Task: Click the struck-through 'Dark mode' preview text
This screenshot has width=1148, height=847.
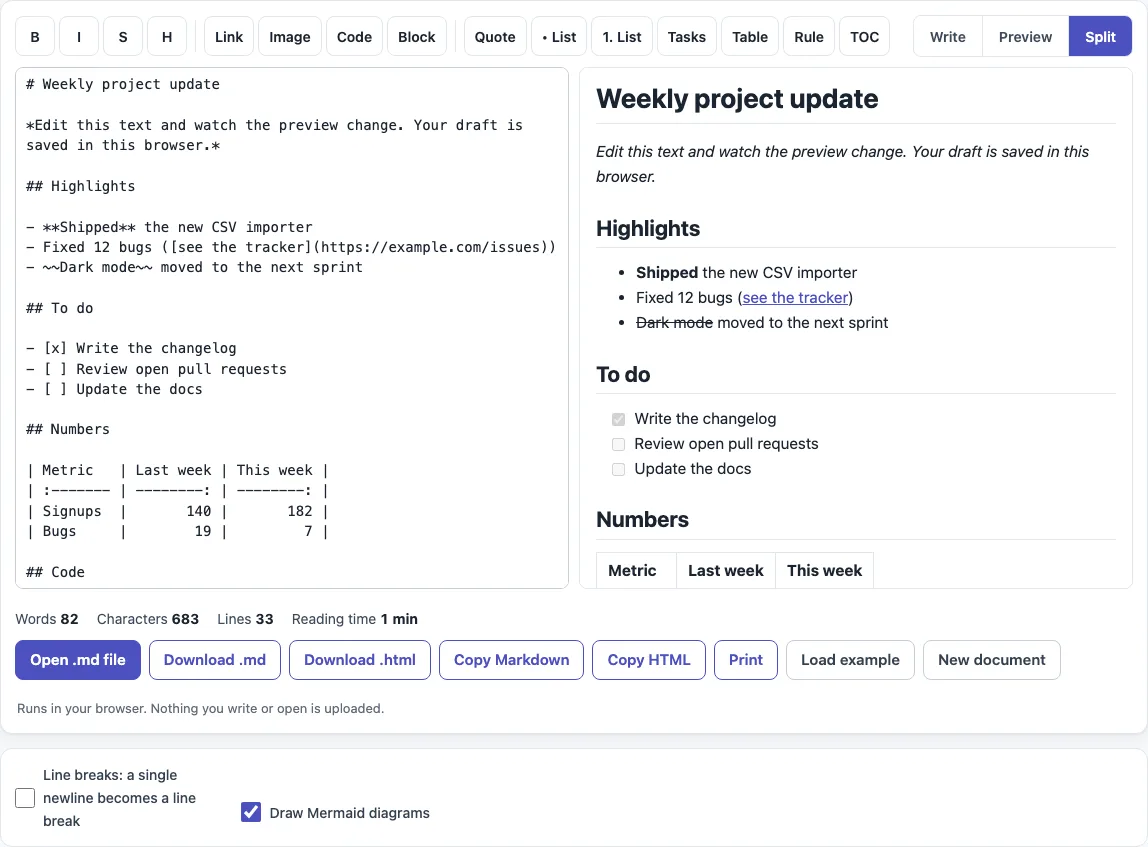Action: 674,322
